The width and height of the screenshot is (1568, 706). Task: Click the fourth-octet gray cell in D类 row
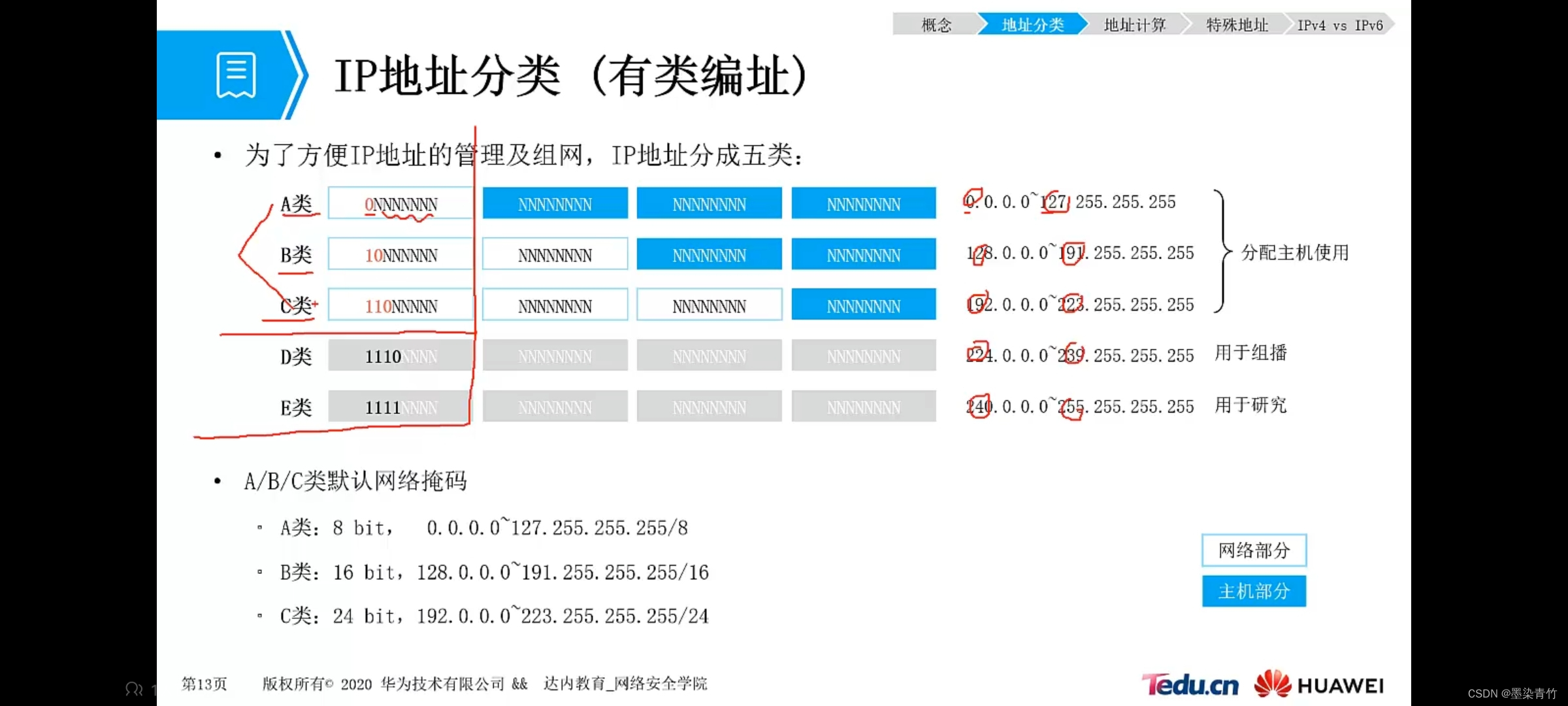click(x=864, y=356)
